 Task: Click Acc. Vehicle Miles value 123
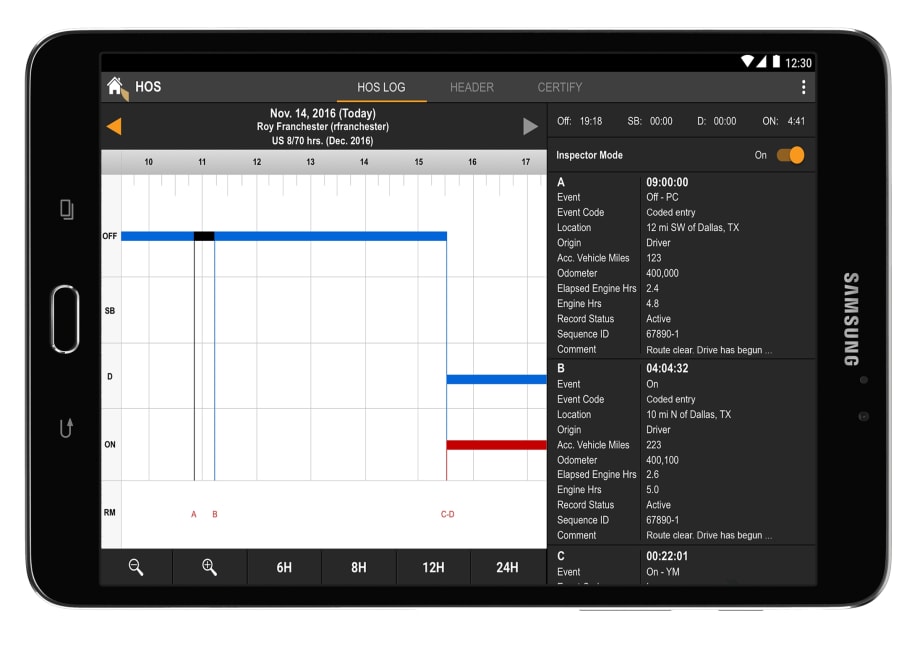tap(654, 258)
